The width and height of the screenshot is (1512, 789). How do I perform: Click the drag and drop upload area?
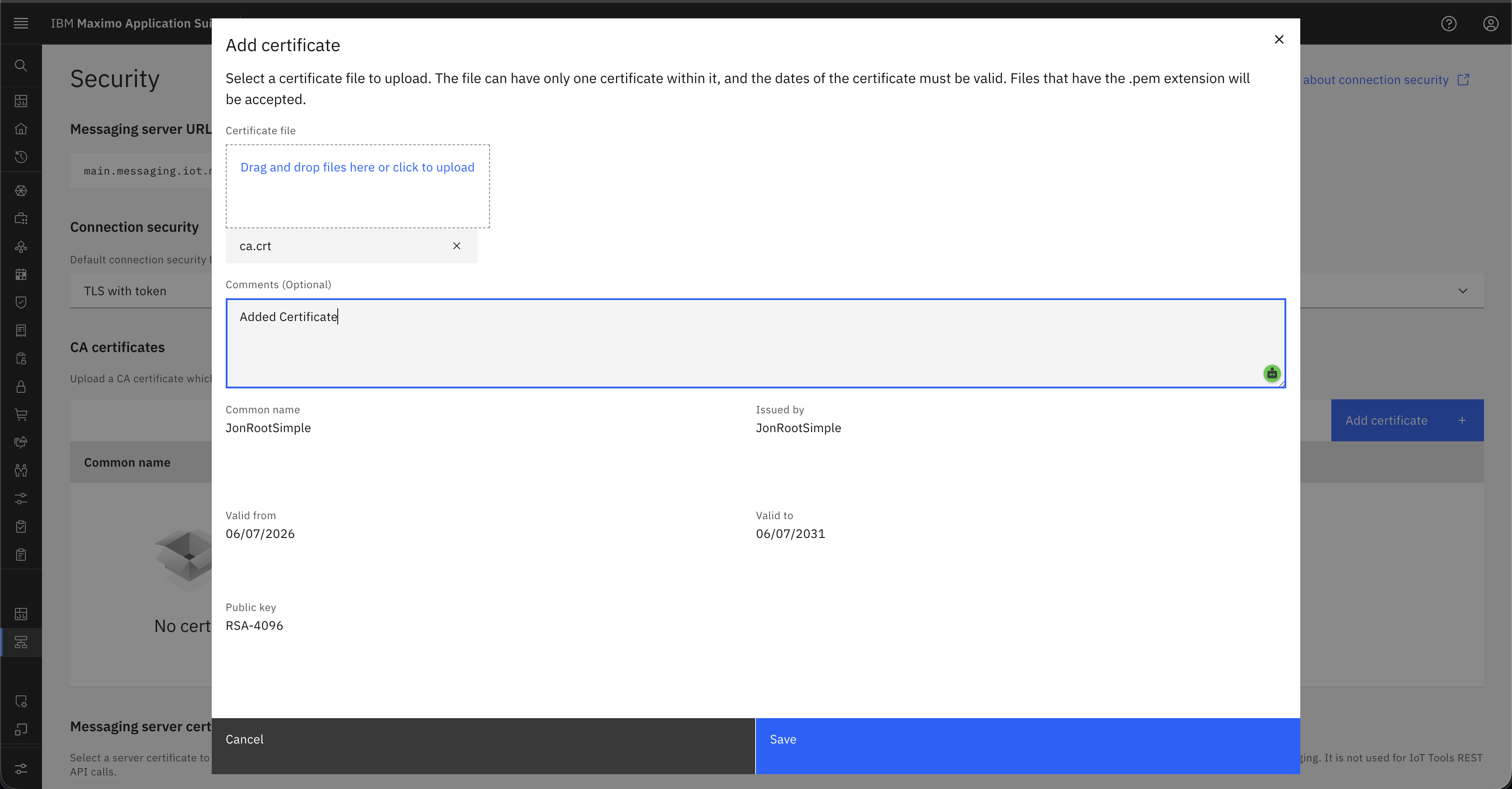[357, 186]
